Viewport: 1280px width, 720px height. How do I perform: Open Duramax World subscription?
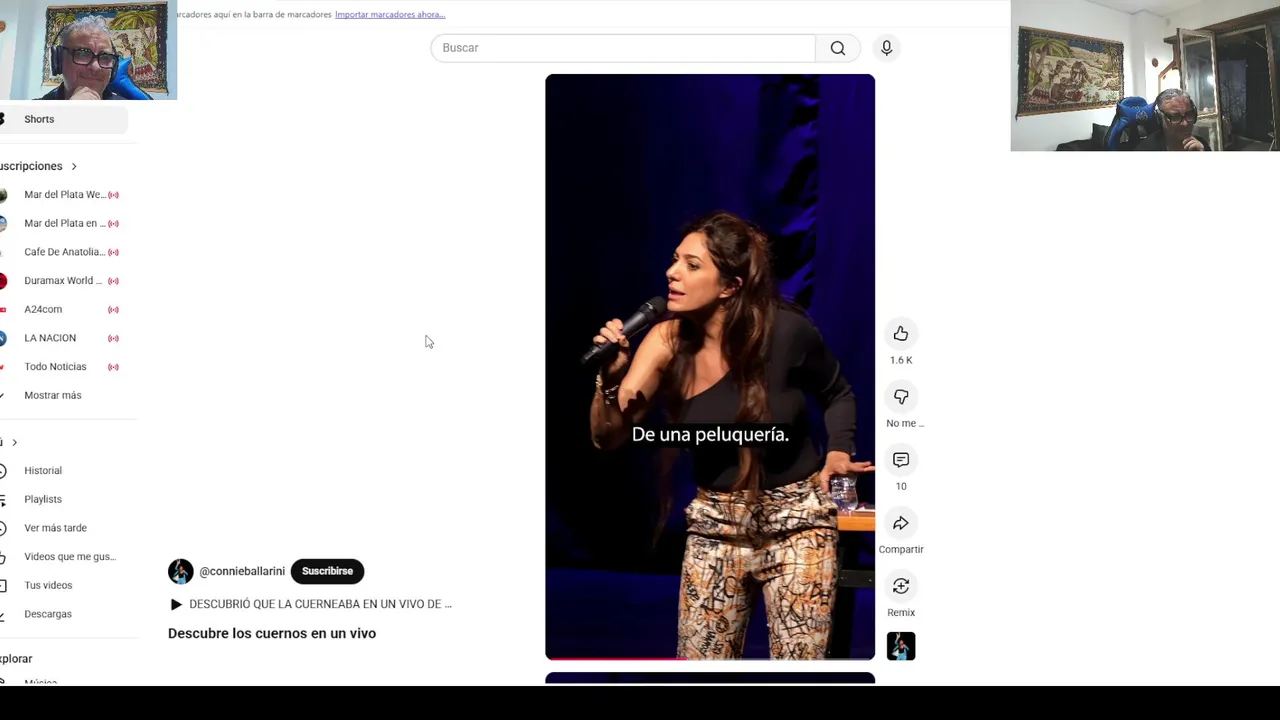(64, 281)
